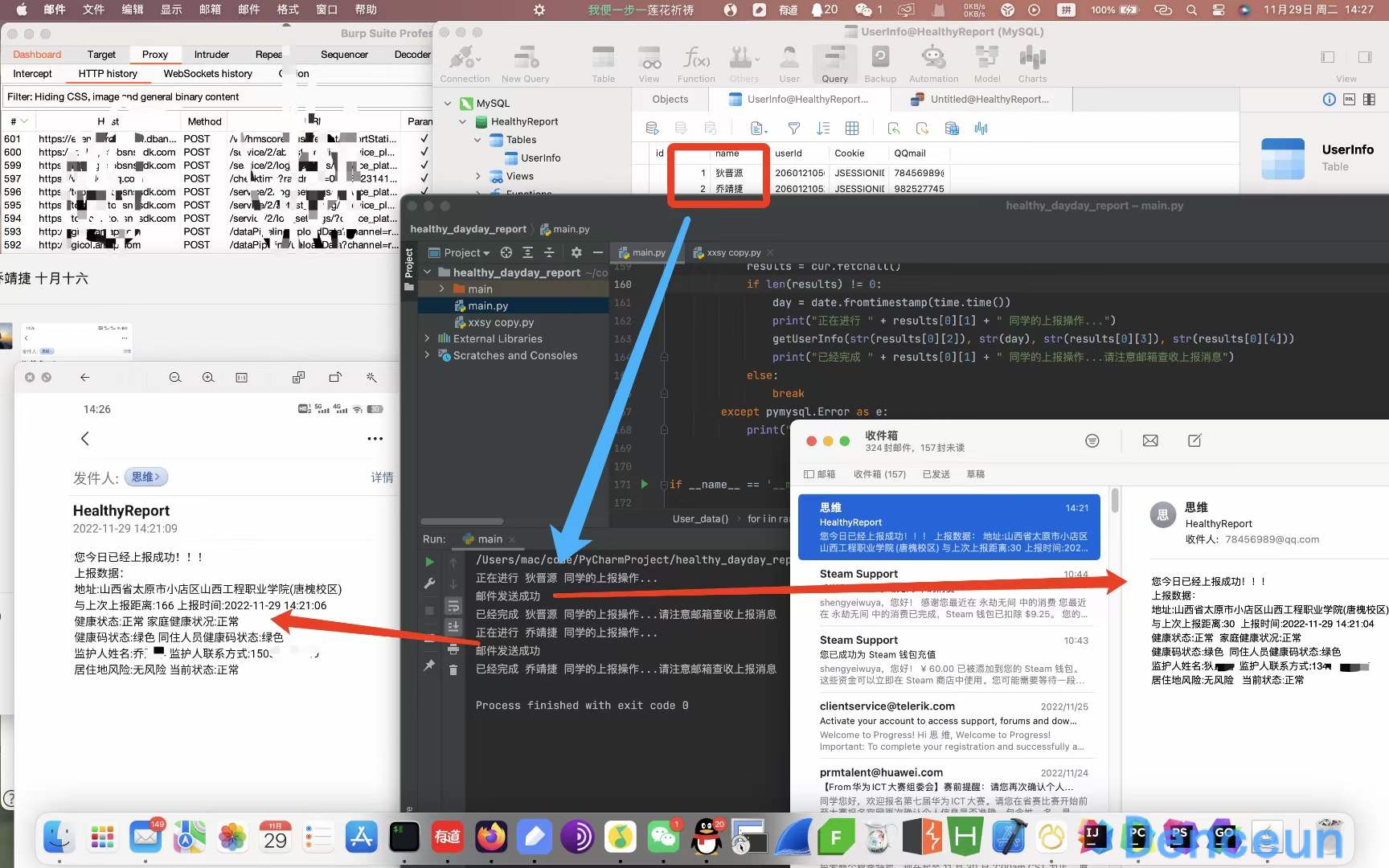The image size is (1389, 868).
Task: Click sender 思维 chip in phone view
Action: coord(145,477)
